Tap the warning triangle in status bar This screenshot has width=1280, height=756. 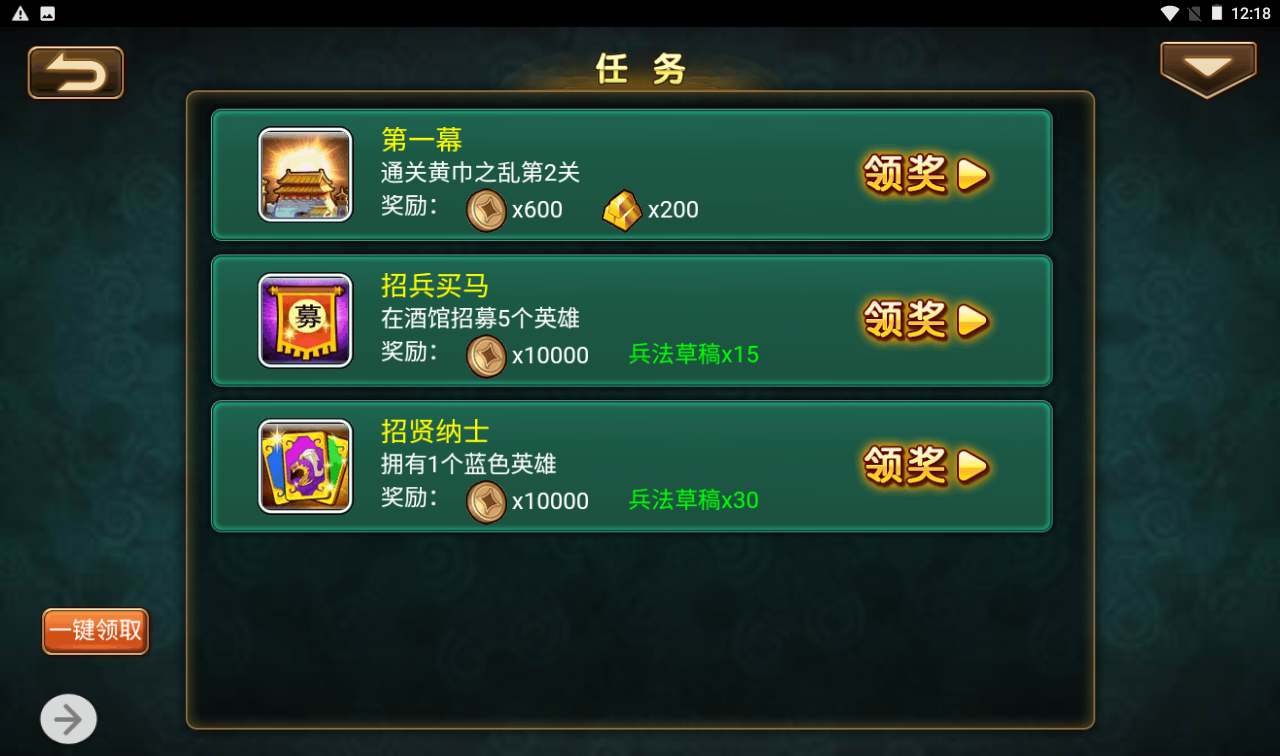point(20,14)
